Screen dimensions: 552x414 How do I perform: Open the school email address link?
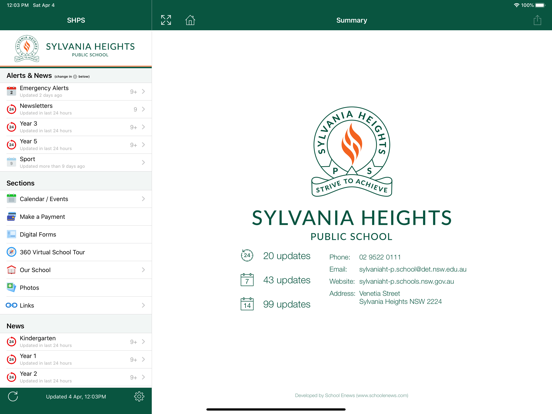(x=413, y=269)
